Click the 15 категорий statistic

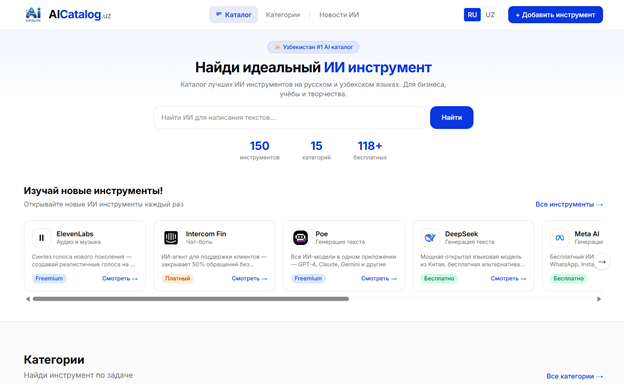pos(316,150)
